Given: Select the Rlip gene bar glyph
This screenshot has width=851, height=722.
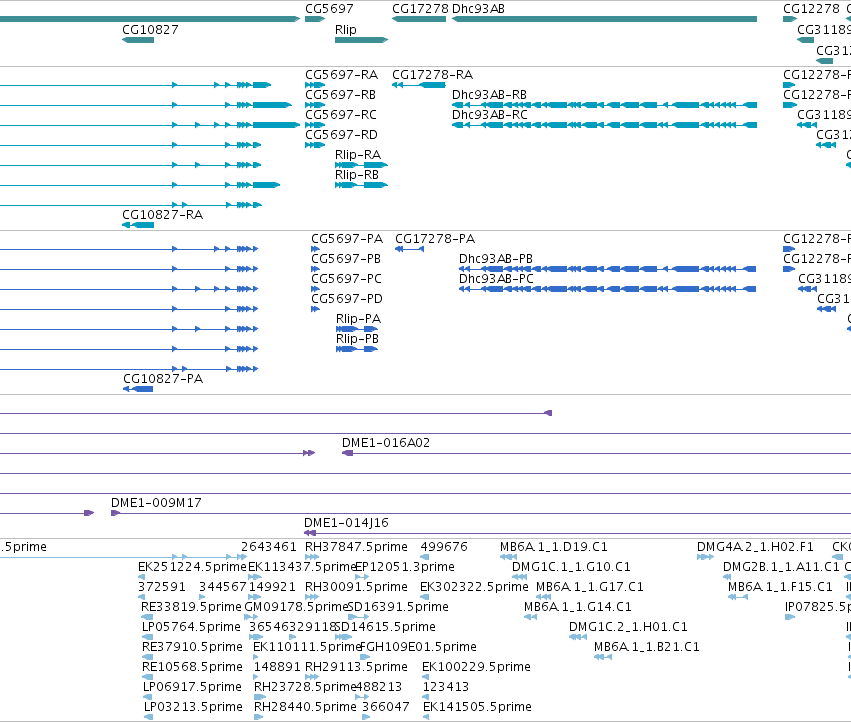Looking at the screenshot, I should tap(361, 40).
